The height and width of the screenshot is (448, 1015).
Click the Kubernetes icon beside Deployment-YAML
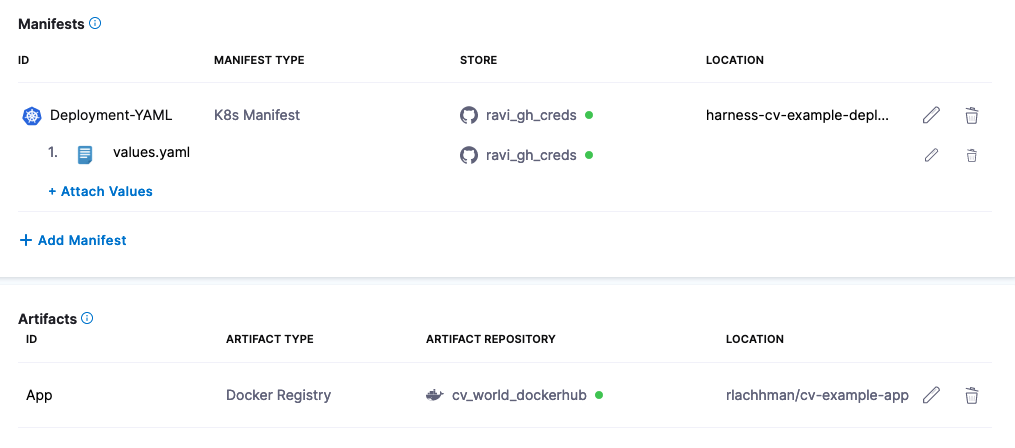pyautogui.click(x=31, y=116)
